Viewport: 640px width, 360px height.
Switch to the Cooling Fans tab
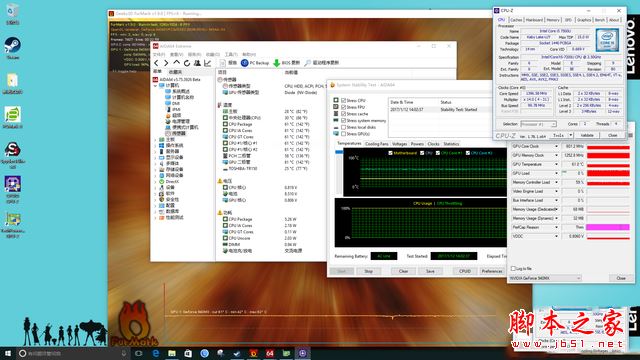[376, 144]
